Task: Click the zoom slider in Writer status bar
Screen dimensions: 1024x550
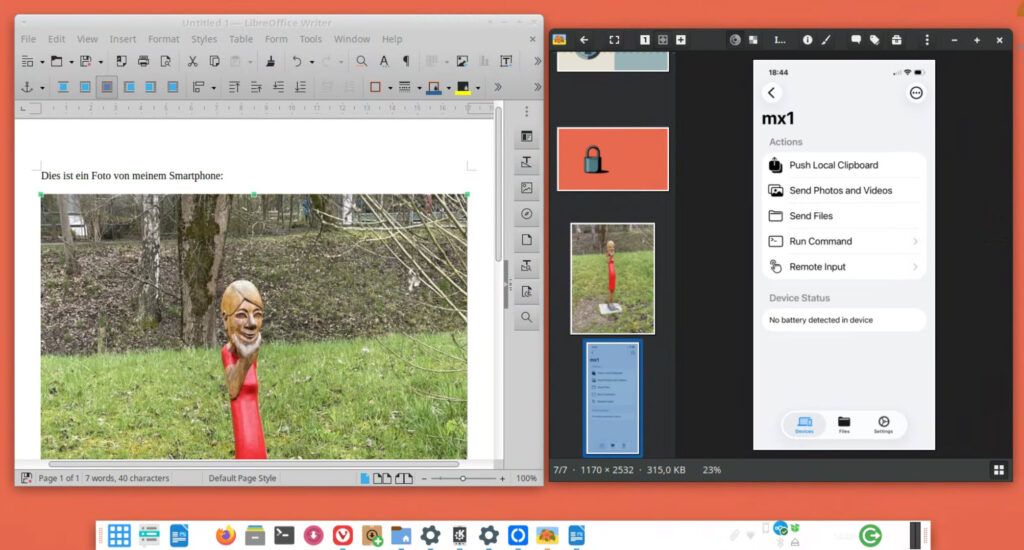Action: point(462,479)
